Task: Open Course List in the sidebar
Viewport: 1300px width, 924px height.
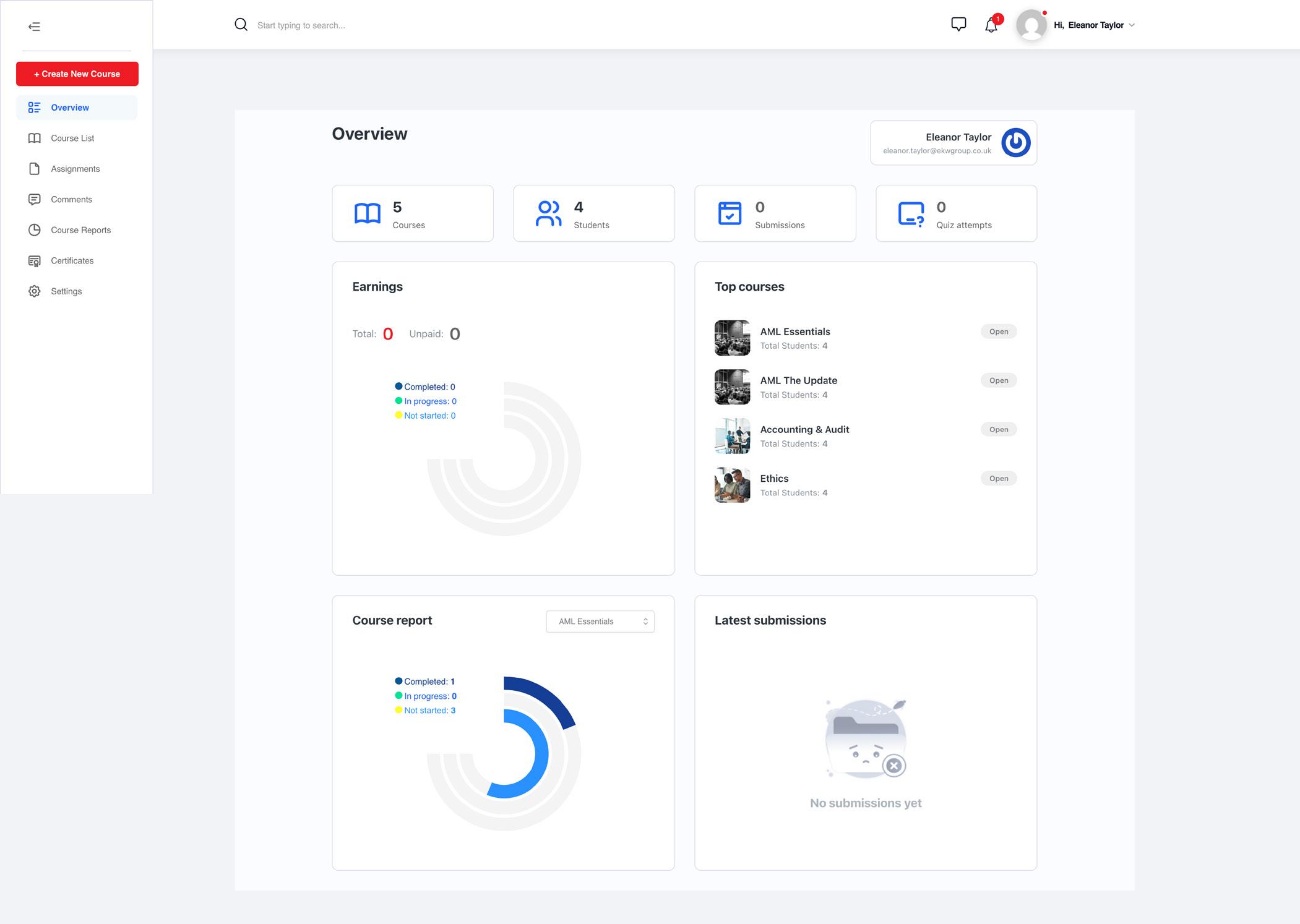Action: [x=72, y=139]
